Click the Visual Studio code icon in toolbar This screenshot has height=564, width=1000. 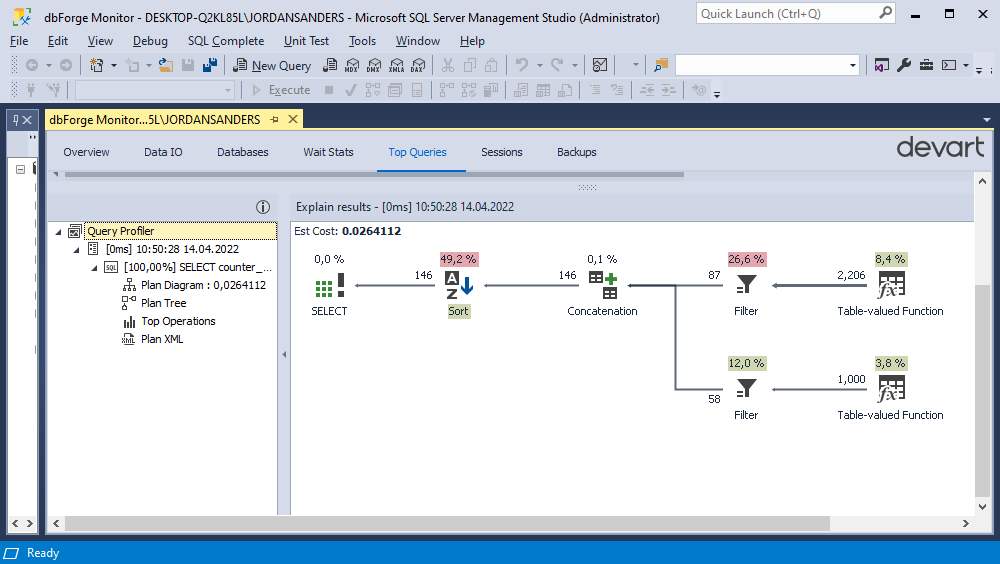click(x=881, y=65)
